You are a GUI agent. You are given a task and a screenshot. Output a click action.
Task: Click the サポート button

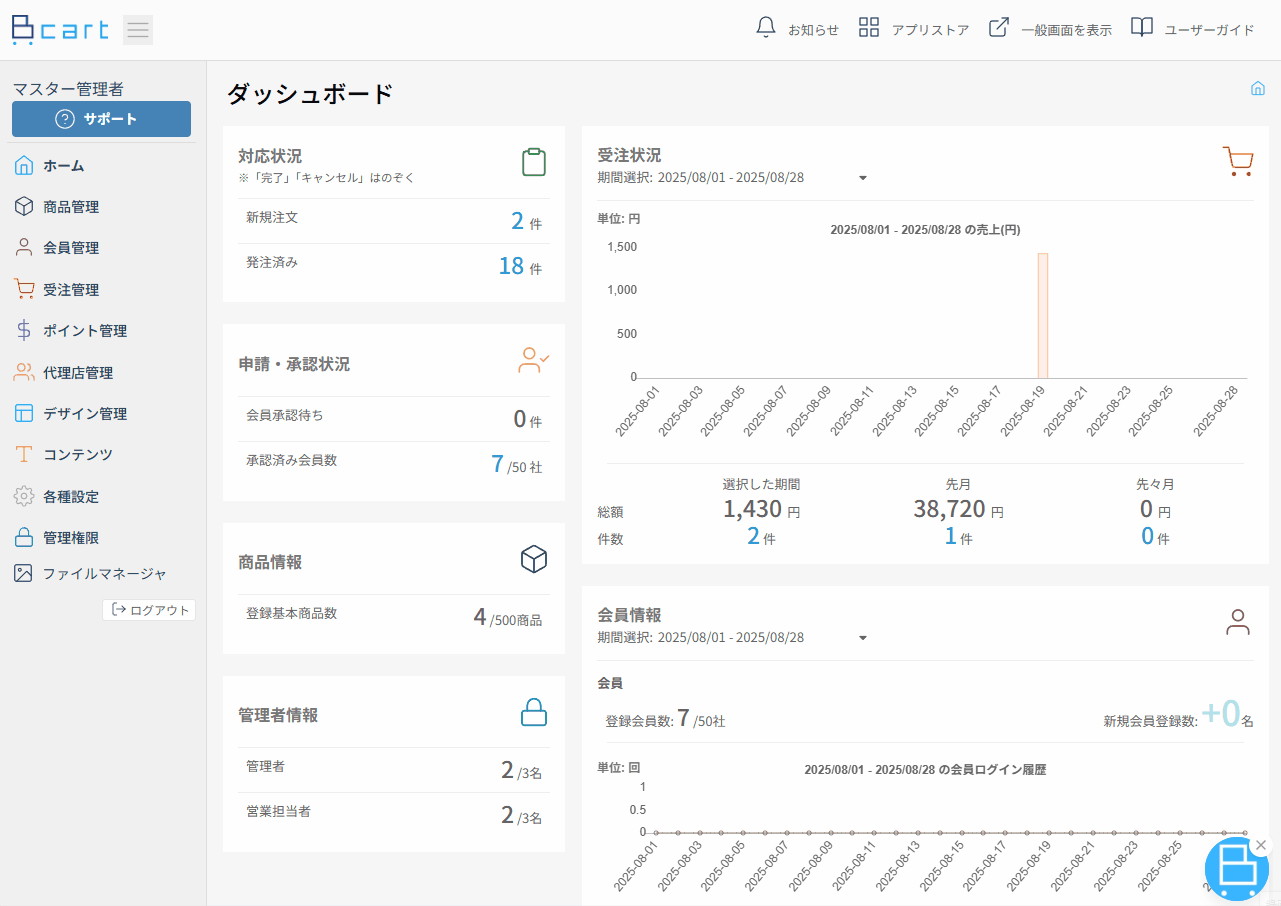101,119
